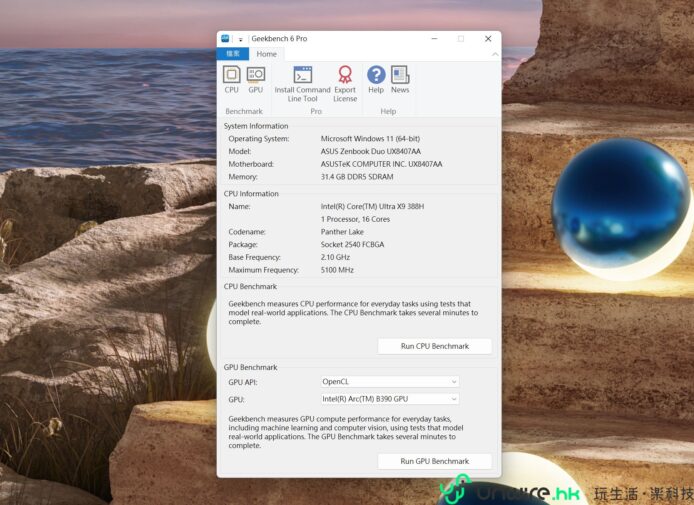Click the GPU compute description paragraph
The height and width of the screenshot is (505, 694).
pyautogui.click(x=346, y=432)
